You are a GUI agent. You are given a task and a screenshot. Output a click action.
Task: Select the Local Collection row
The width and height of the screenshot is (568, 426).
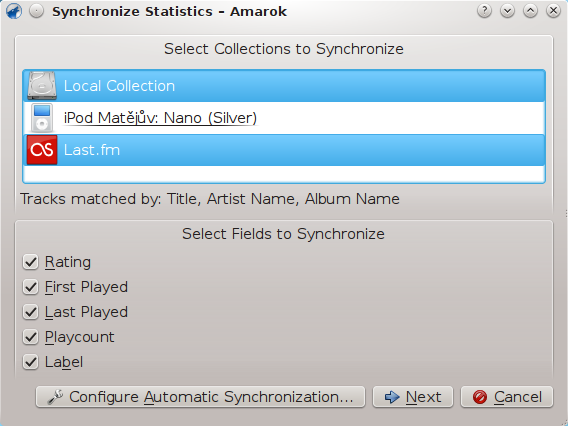284,86
